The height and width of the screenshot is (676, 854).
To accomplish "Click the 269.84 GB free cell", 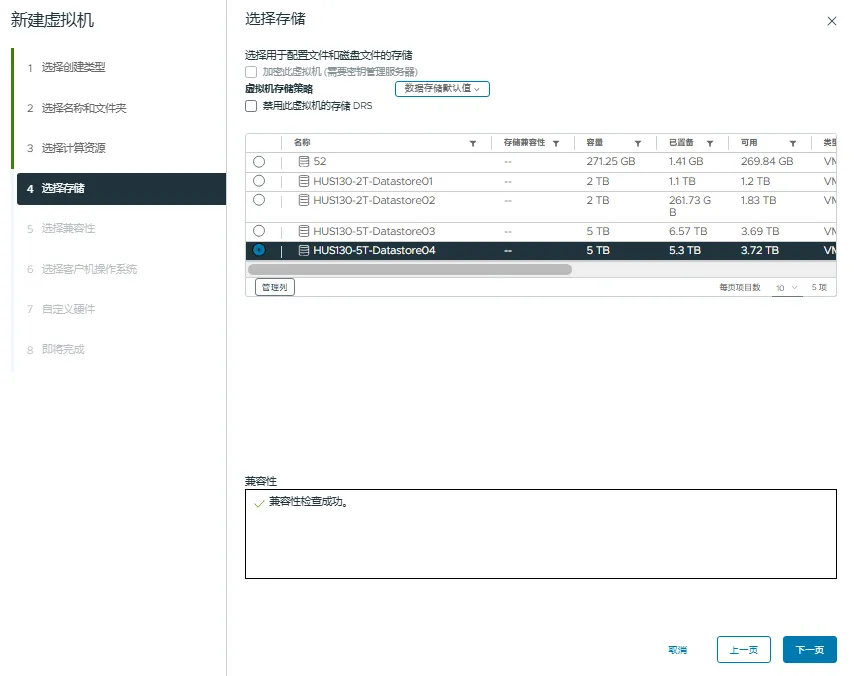I will tap(767, 161).
